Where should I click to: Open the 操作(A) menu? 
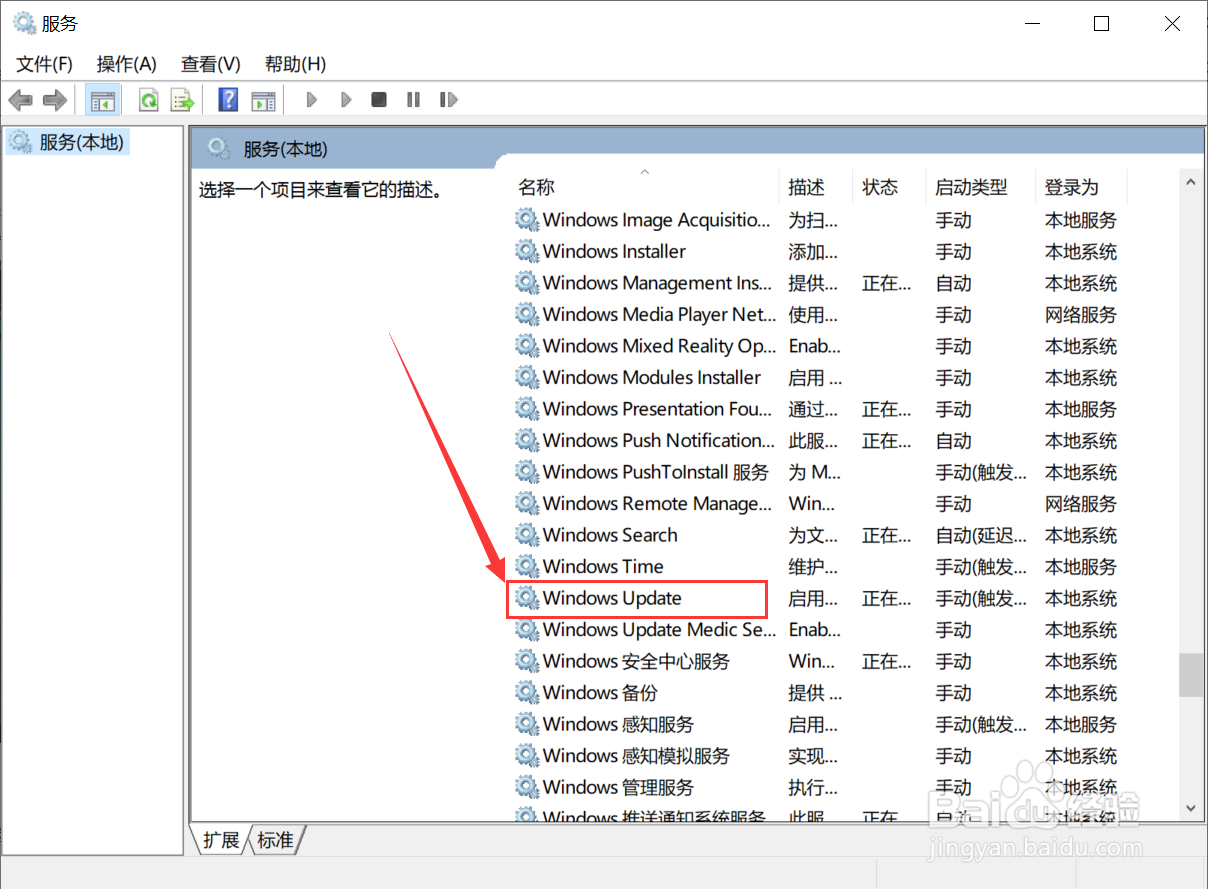[127, 64]
